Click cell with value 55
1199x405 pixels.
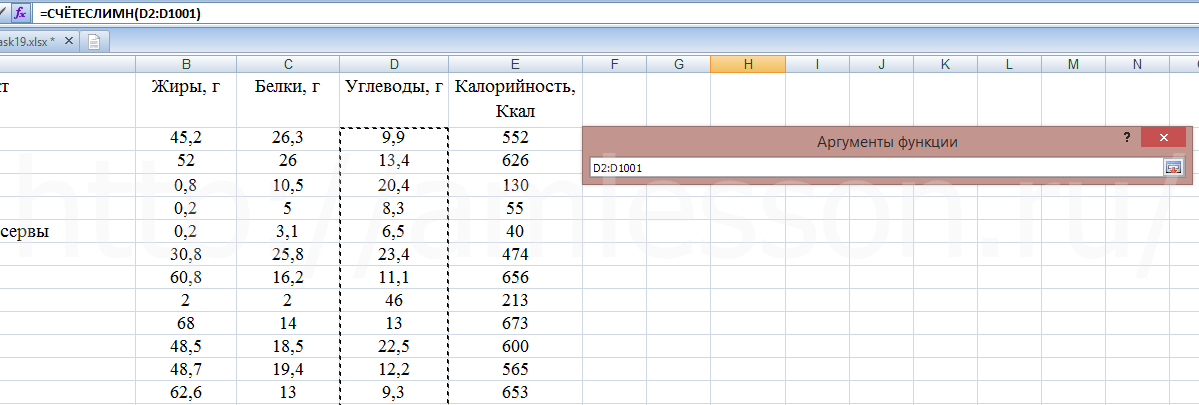515,208
